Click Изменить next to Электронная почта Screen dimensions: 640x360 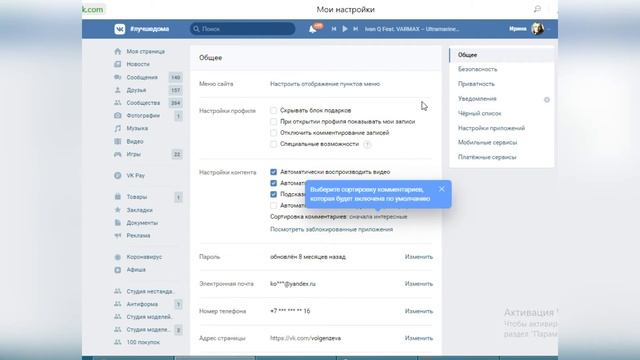419,284
